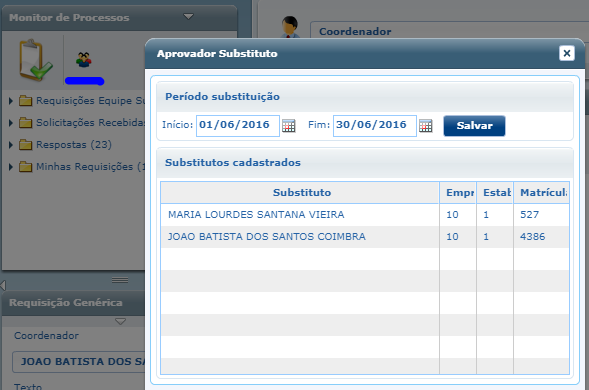The width and height of the screenshot is (589, 390).
Task: Click the left-panel collapse arrow
Action: pos(3,285)
